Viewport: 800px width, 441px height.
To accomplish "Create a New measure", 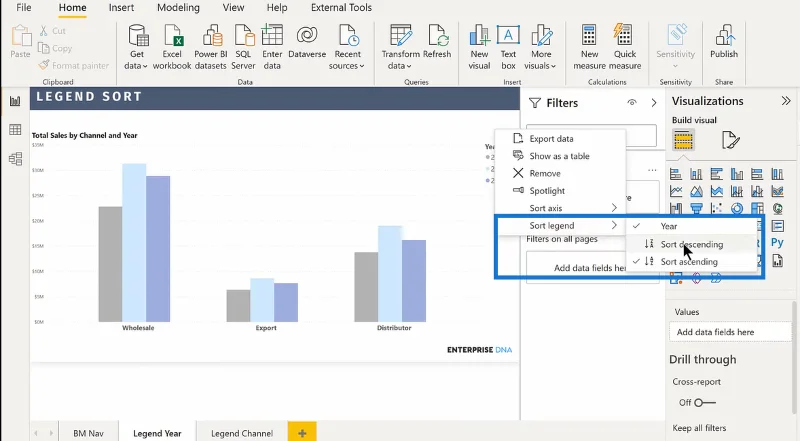I will (589, 47).
